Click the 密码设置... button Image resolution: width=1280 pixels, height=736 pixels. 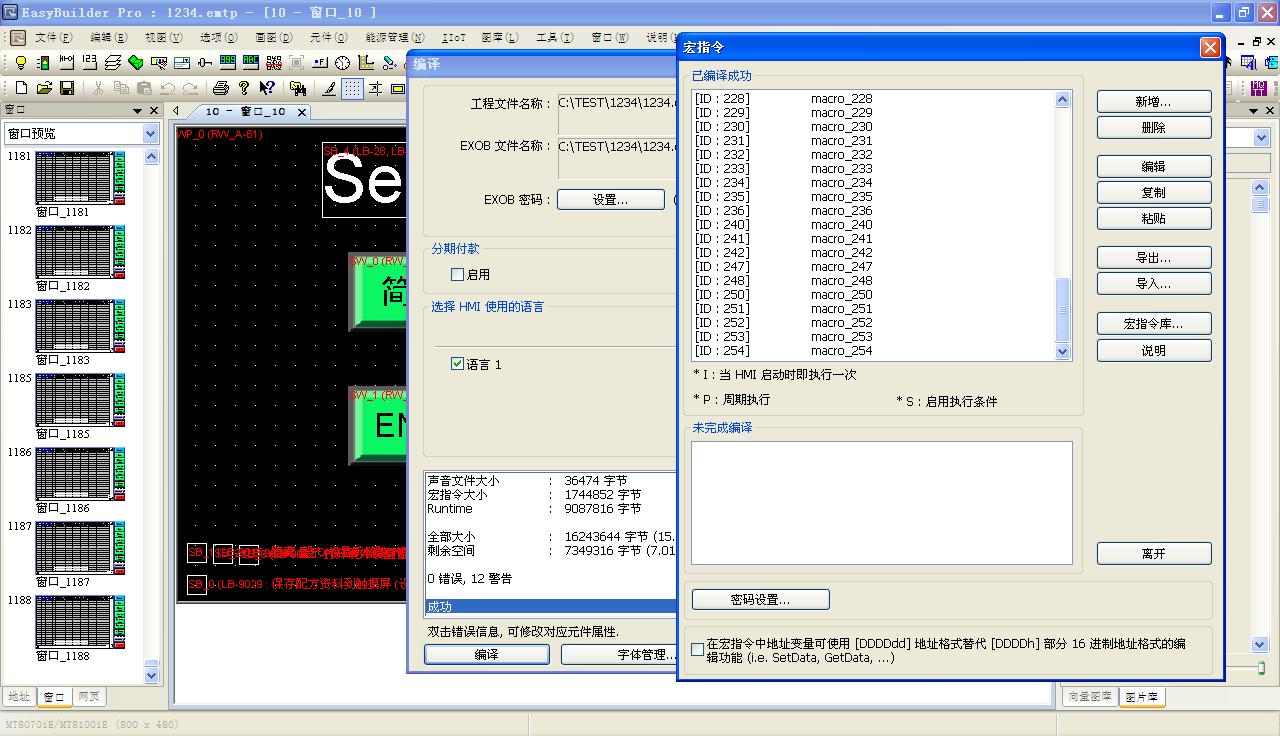(760, 600)
